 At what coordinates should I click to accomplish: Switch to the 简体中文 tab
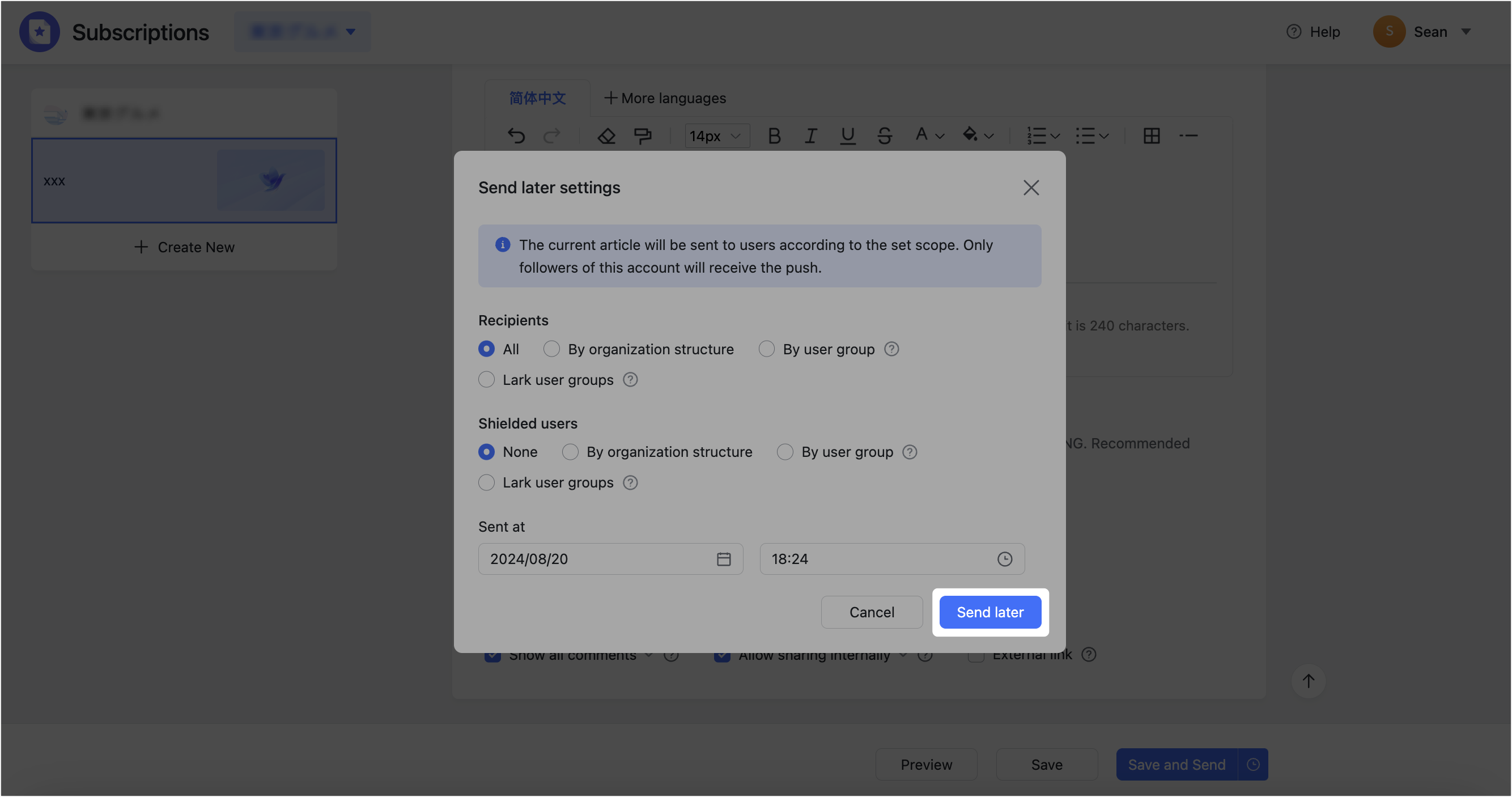pyautogui.click(x=537, y=98)
